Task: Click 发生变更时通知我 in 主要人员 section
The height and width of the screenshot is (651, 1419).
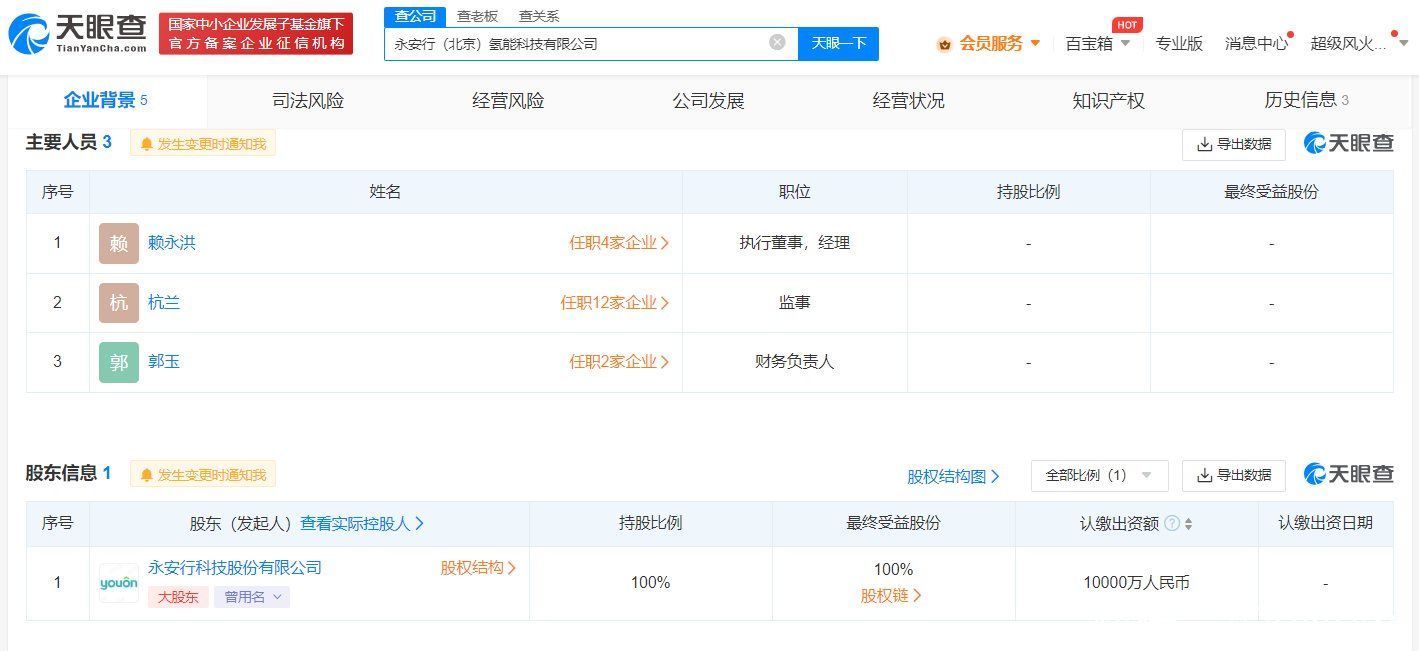Action: point(203,143)
